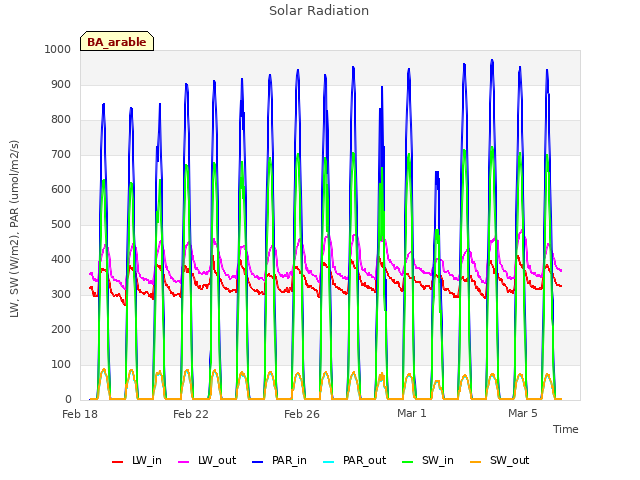Click the Feb 26 x-axis label
The height and width of the screenshot is (480, 640).
coord(302,414)
